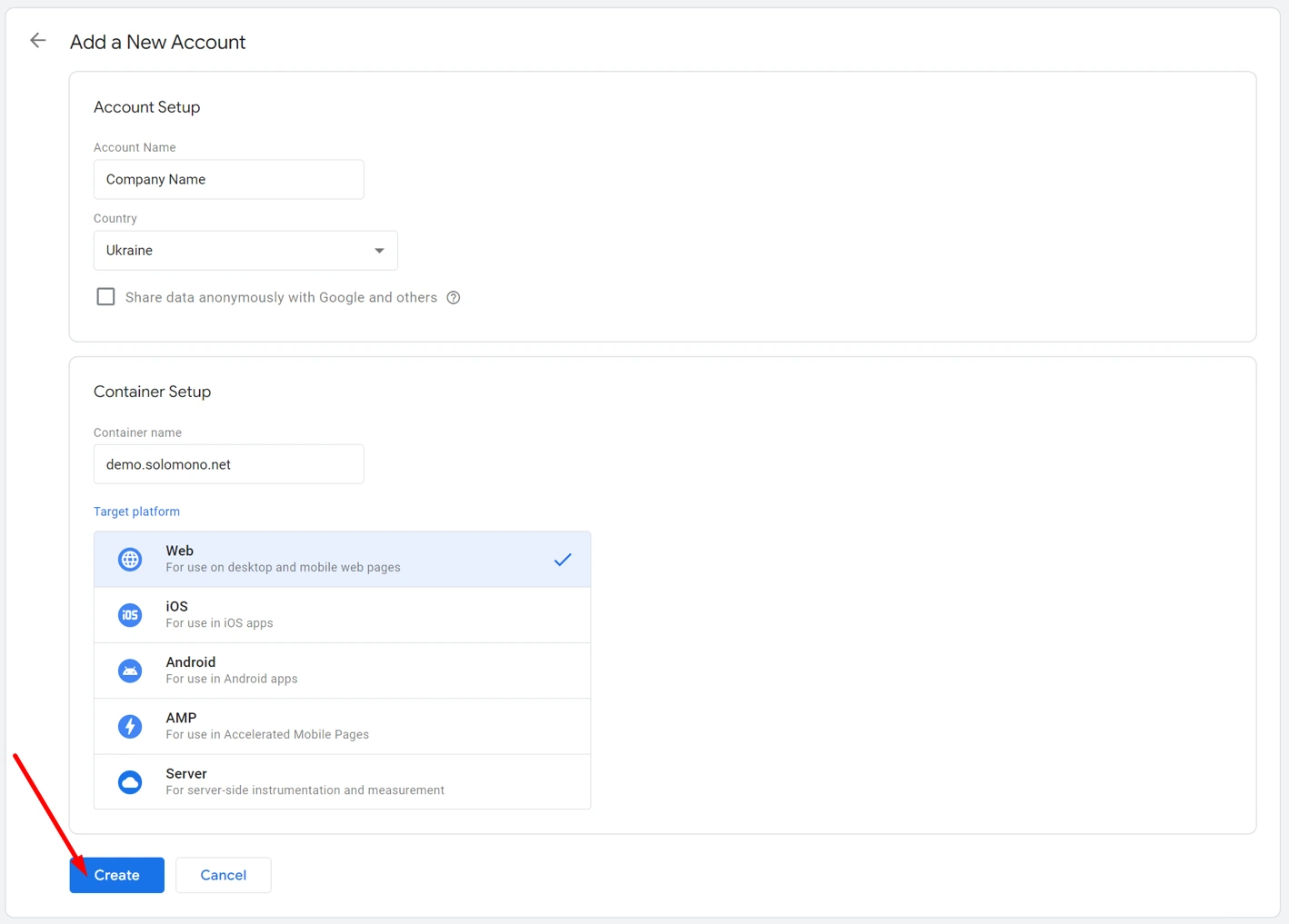Image resolution: width=1289 pixels, height=924 pixels.
Task: Focus the Account Name input field
Action: click(228, 180)
